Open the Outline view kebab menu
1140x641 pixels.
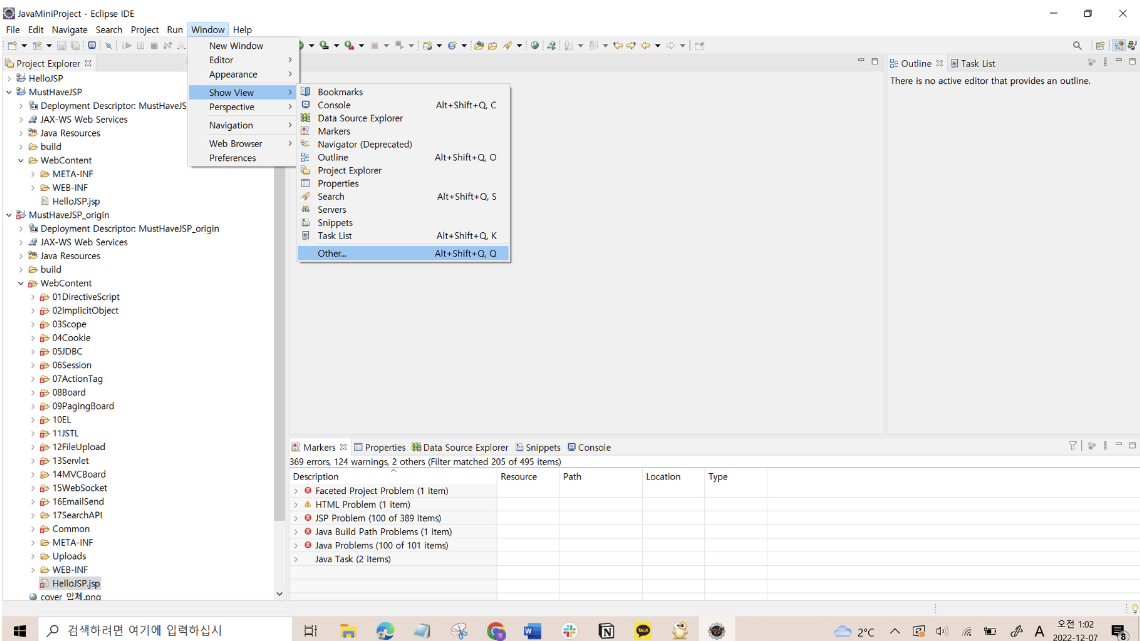pyautogui.click(x=1105, y=63)
